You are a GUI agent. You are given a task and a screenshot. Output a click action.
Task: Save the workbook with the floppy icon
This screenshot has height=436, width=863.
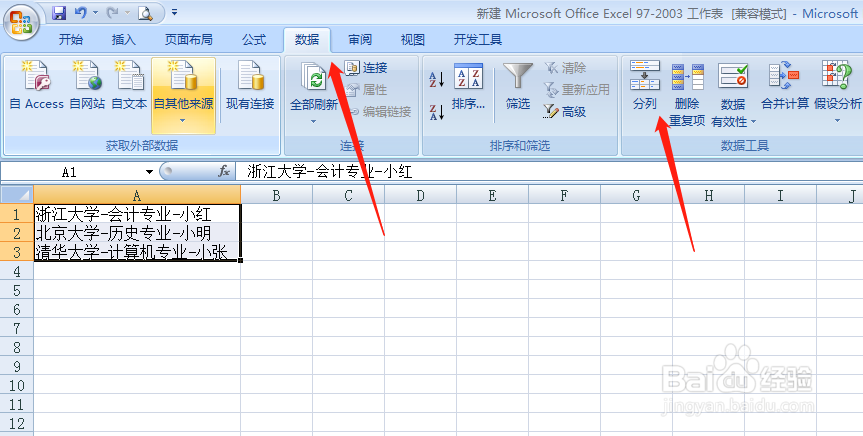[59, 13]
